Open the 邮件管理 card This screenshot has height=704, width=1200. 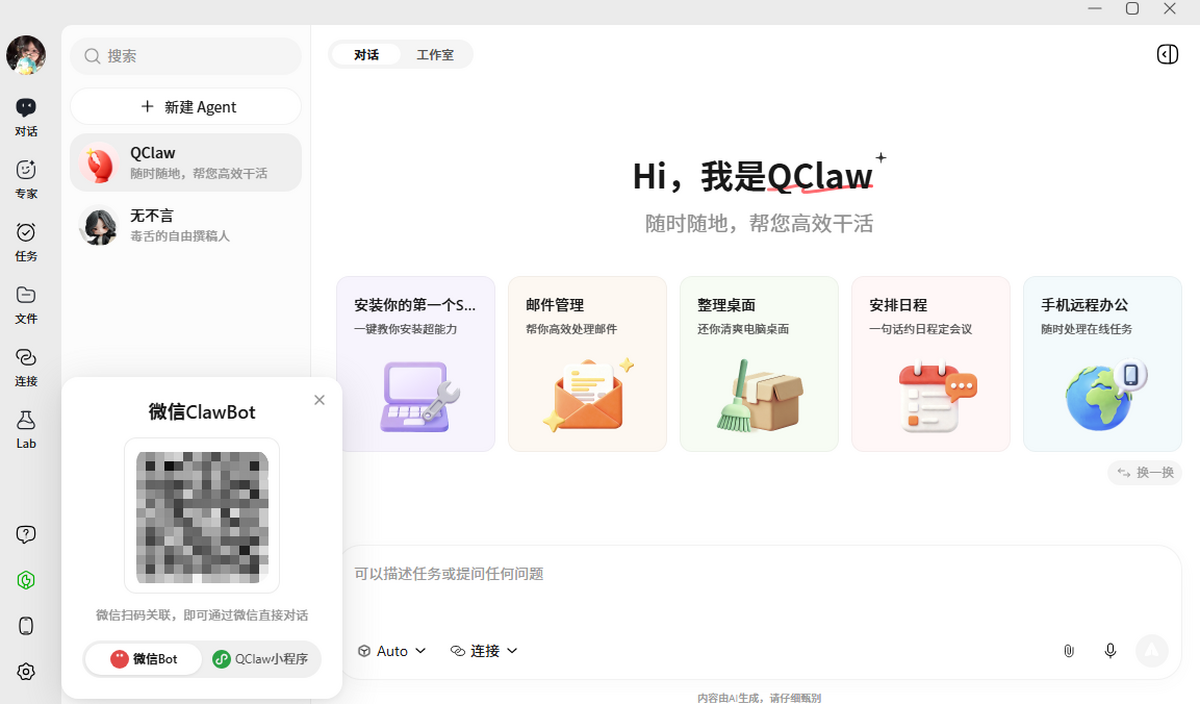[x=587, y=364]
